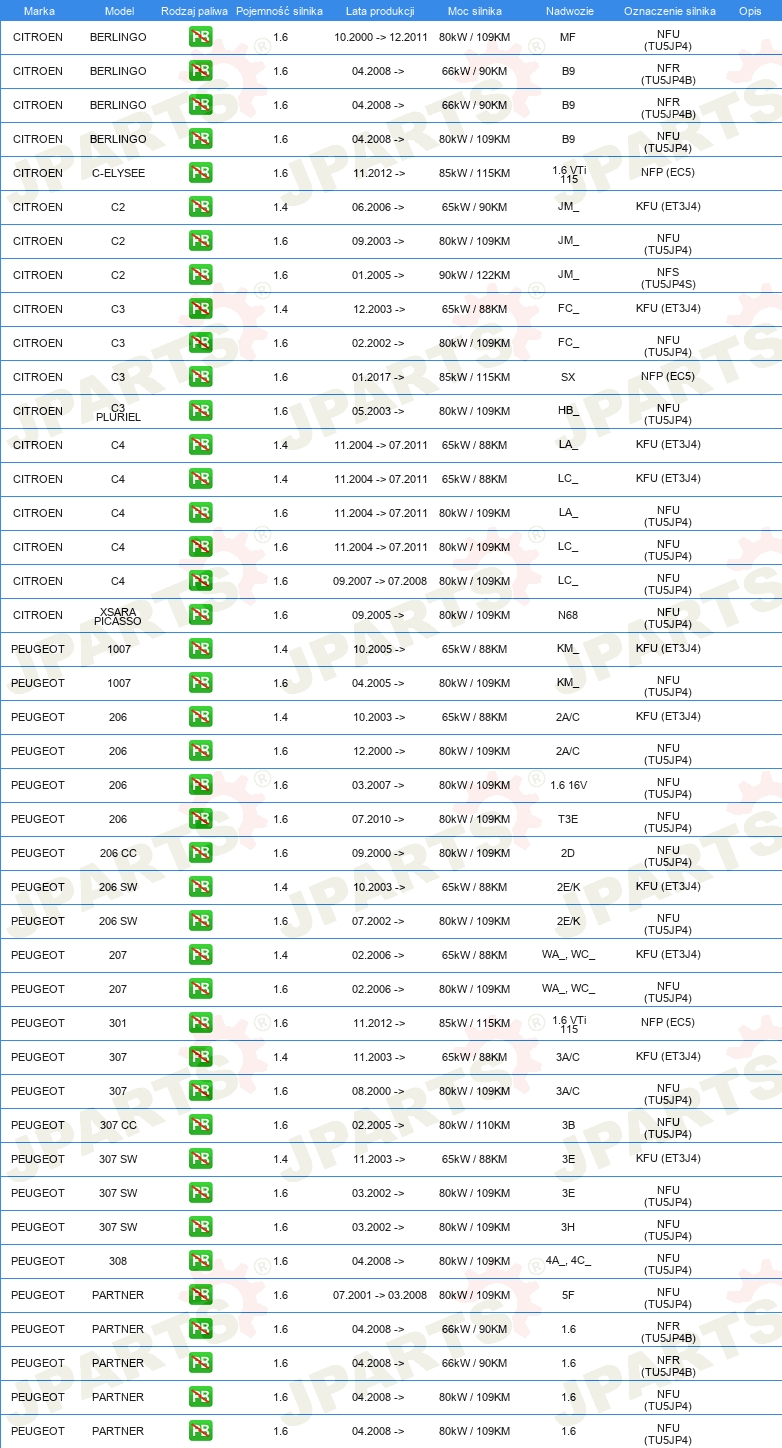This screenshot has width=782, height=1448.
Task: Select the 301 model cell
Action: click(118, 1023)
